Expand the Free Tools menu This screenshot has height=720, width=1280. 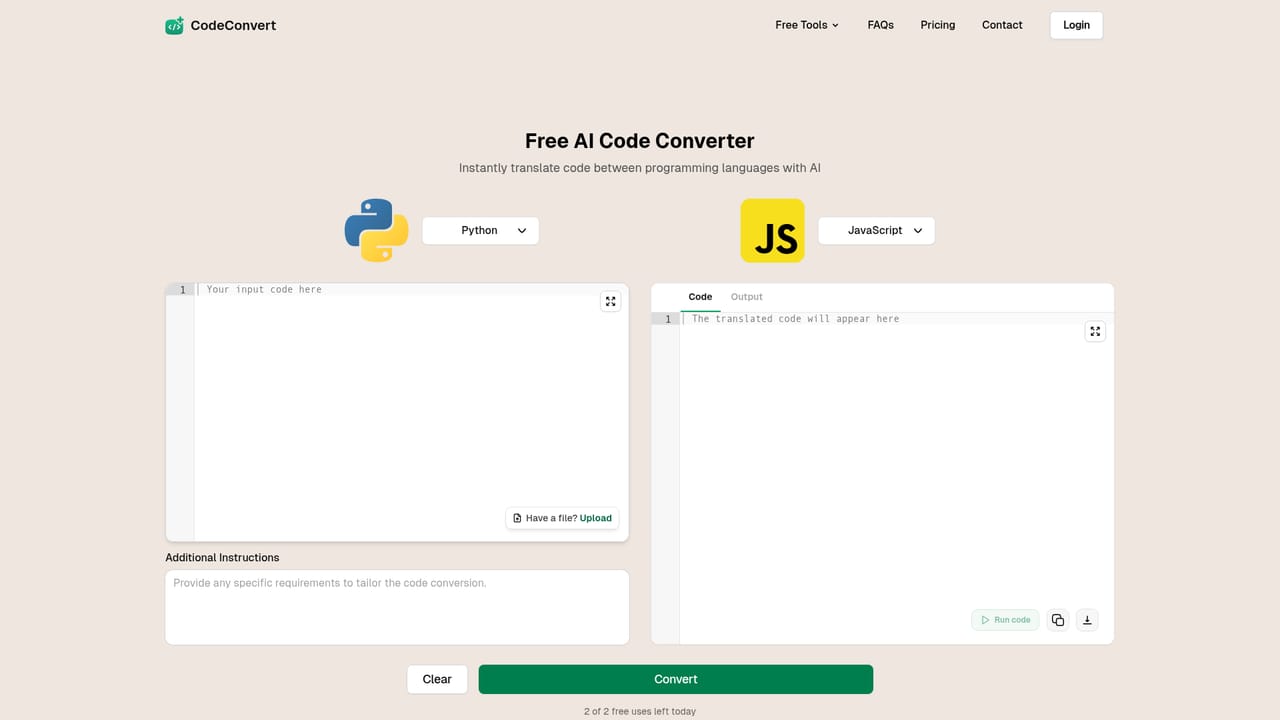807,25
